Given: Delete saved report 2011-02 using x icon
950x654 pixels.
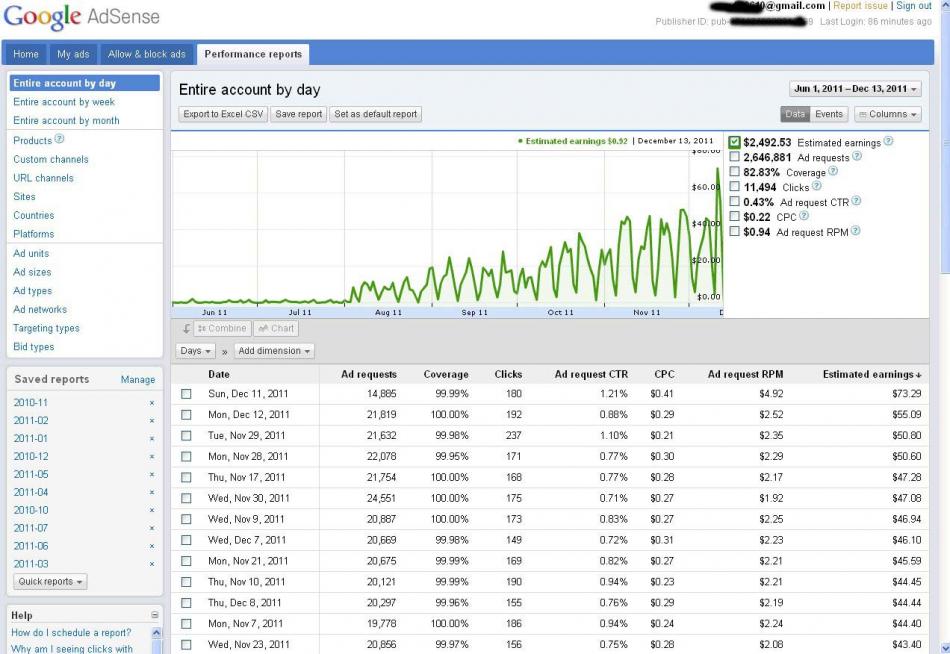Looking at the screenshot, I should coord(152,421).
